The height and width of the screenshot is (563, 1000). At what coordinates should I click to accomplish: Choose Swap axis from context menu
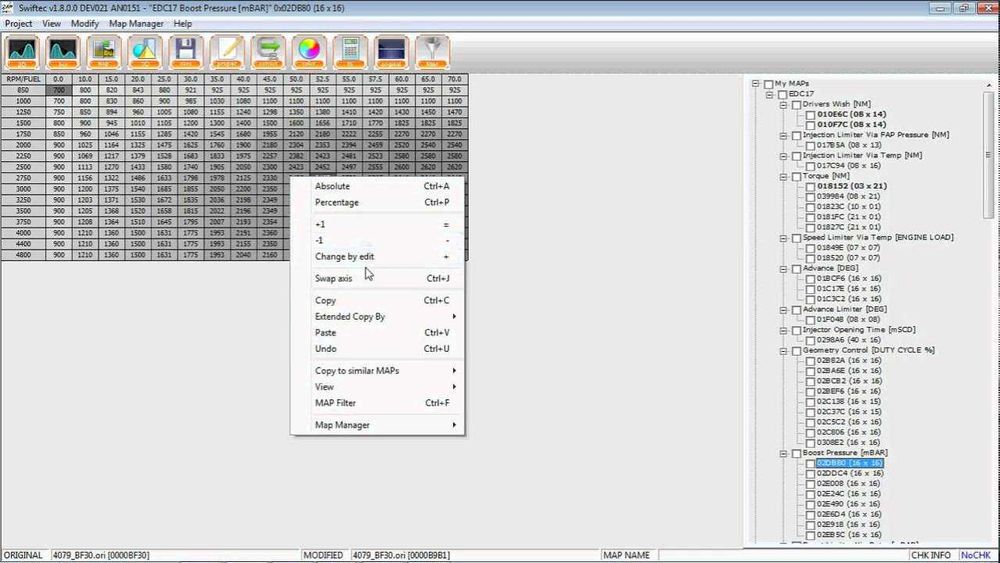378,279
